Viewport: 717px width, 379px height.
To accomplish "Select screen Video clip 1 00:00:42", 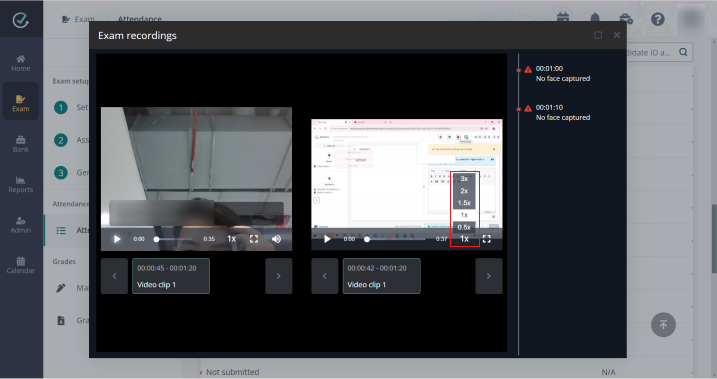I will [x=381, y=276].
